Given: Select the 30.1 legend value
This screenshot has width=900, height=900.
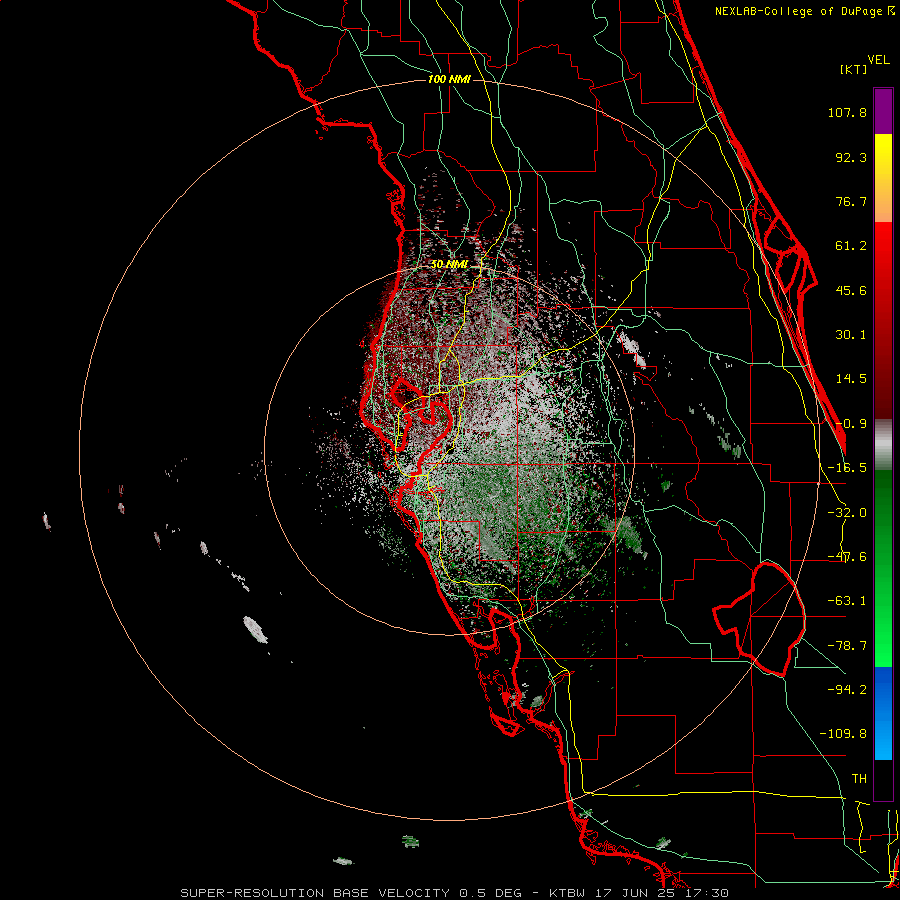Looking at the screenshot, I should pyautogui.click(x=851, y=335).
